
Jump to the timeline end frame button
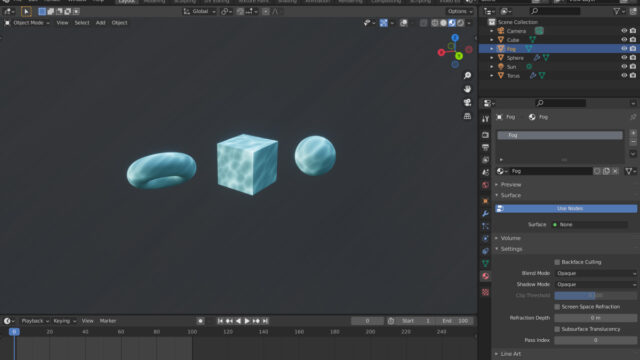pos(265,321)
